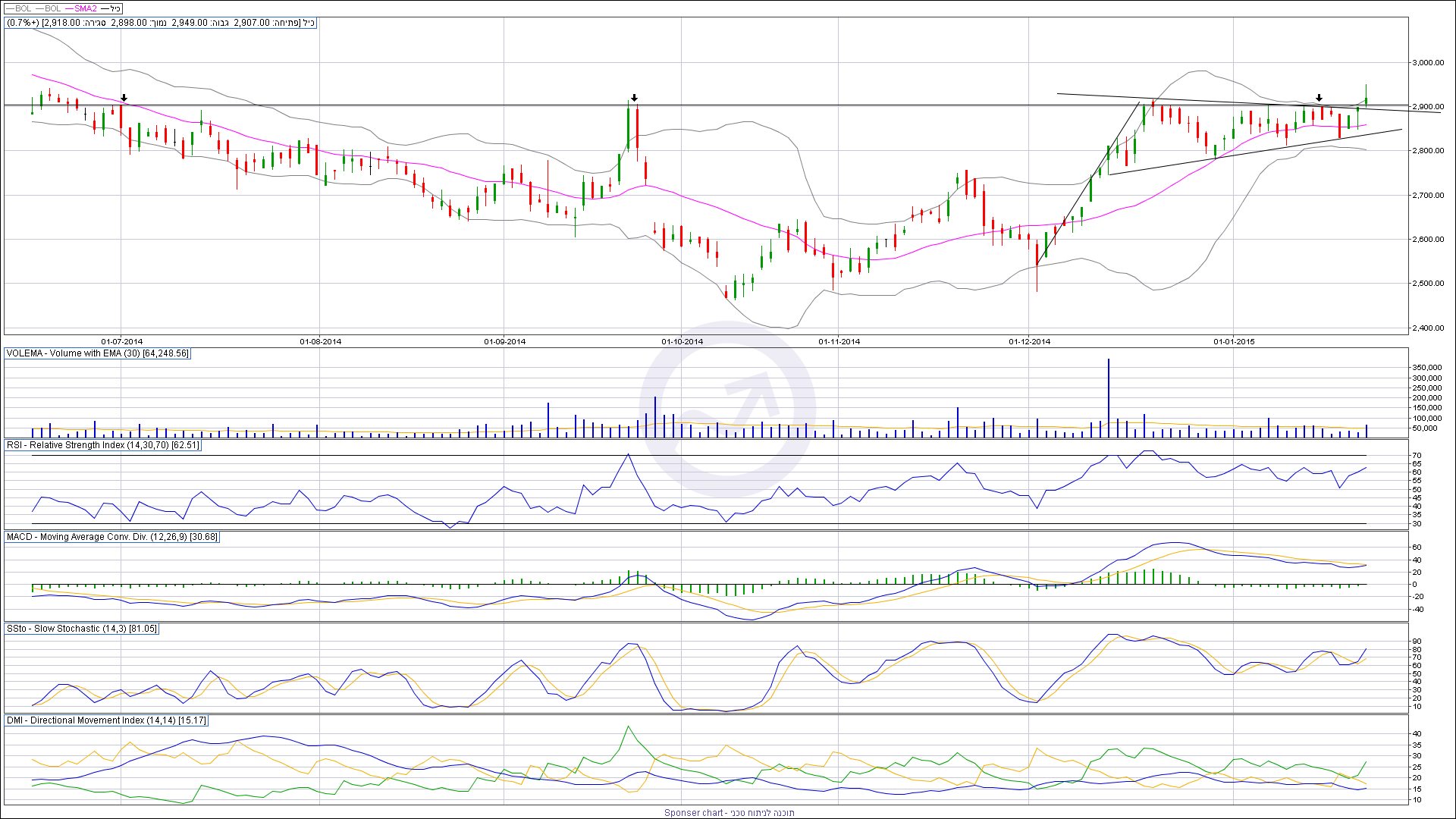Click the SMA2 legend entry
This screenshot has height=819, width=1456.
point(85,9)
